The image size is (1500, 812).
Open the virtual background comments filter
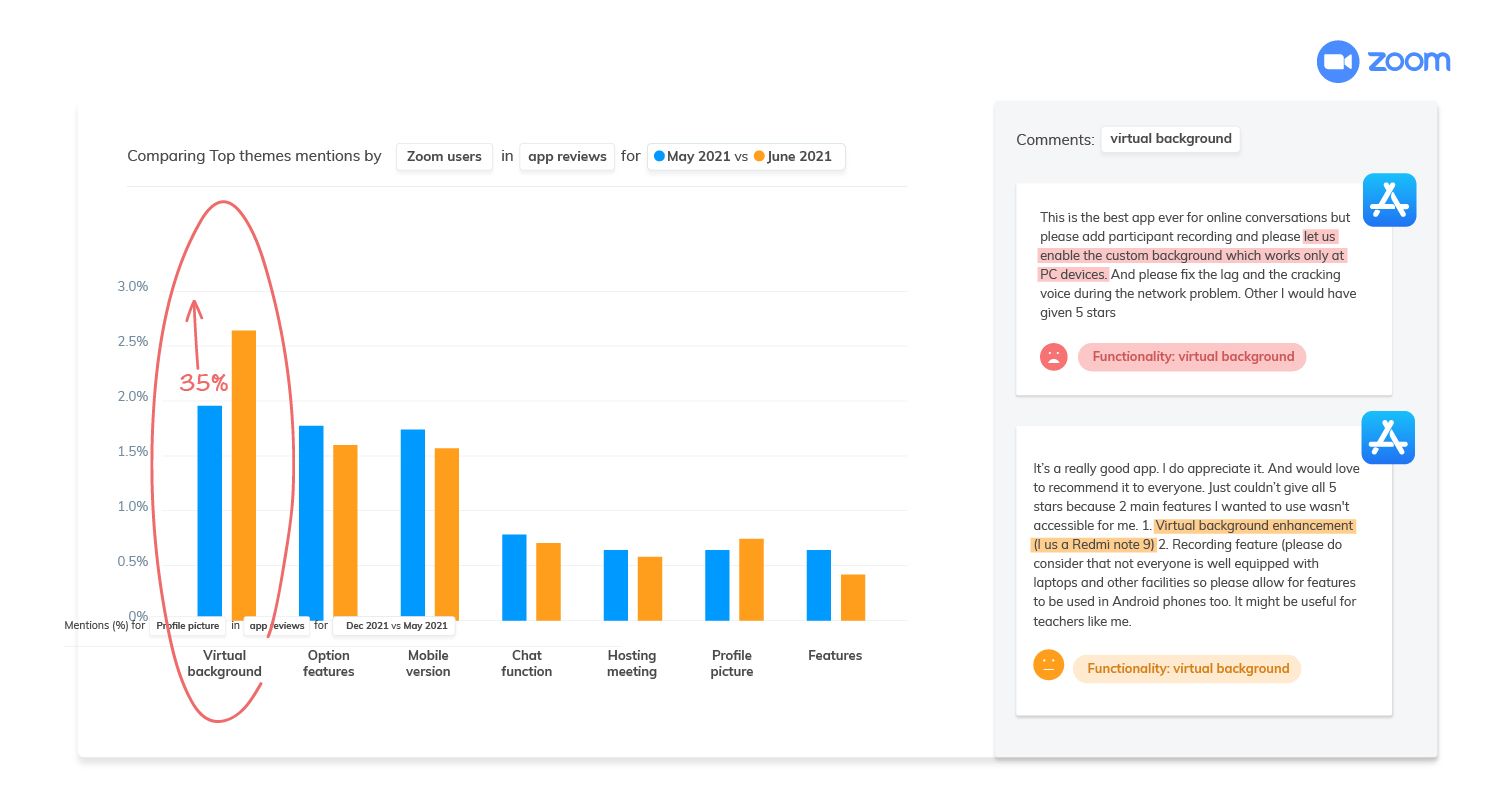[x=1171, y=139]
